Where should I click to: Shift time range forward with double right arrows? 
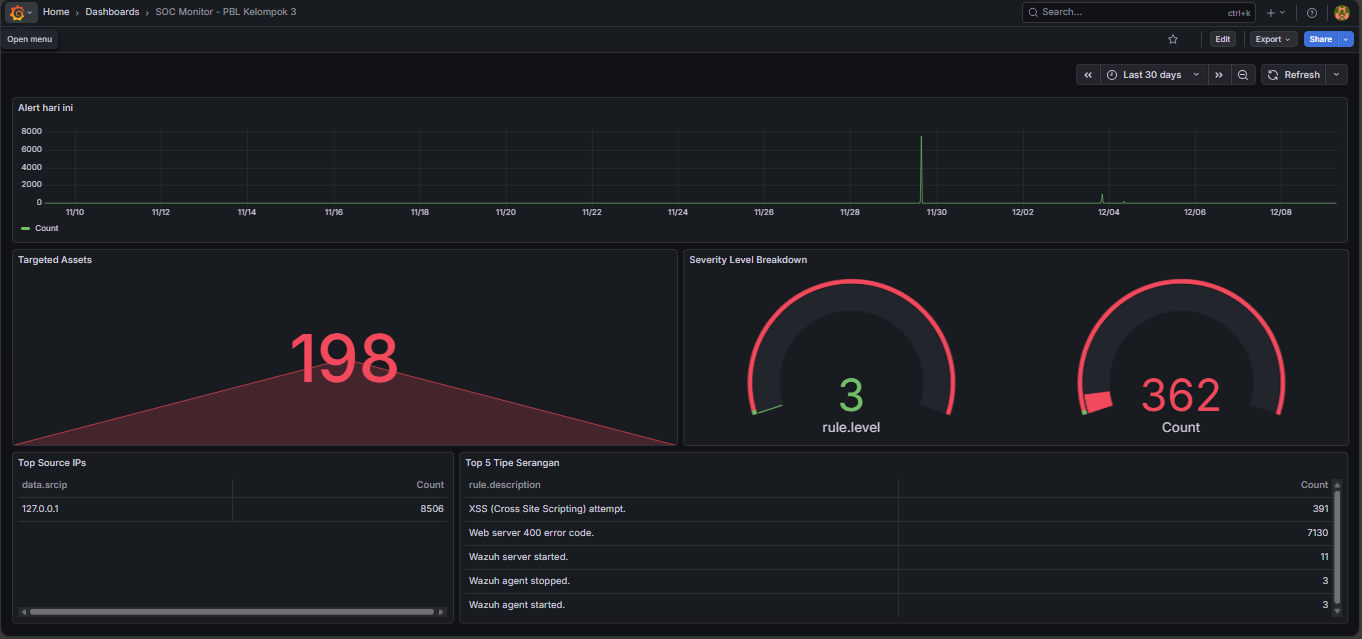tap(1218, 74)
